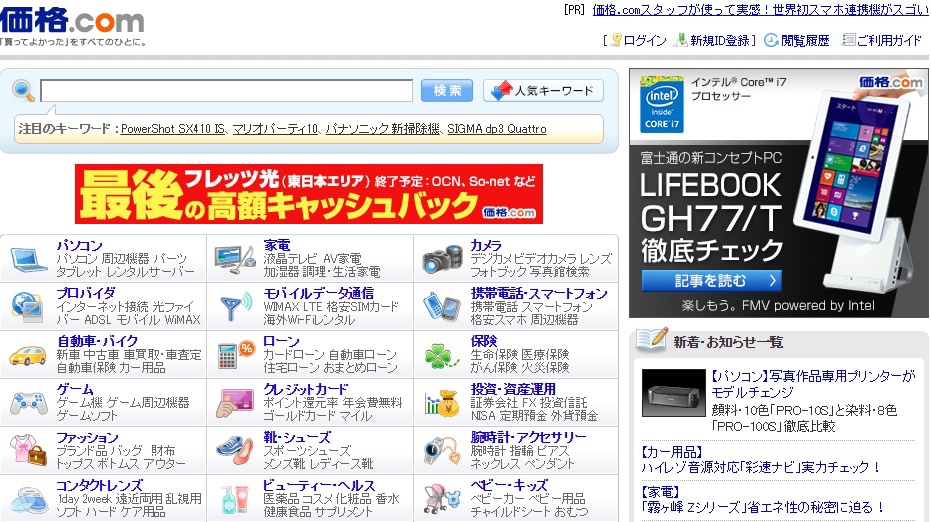
Task: Open the clover icon for 保険
Action: click(441, 356)
